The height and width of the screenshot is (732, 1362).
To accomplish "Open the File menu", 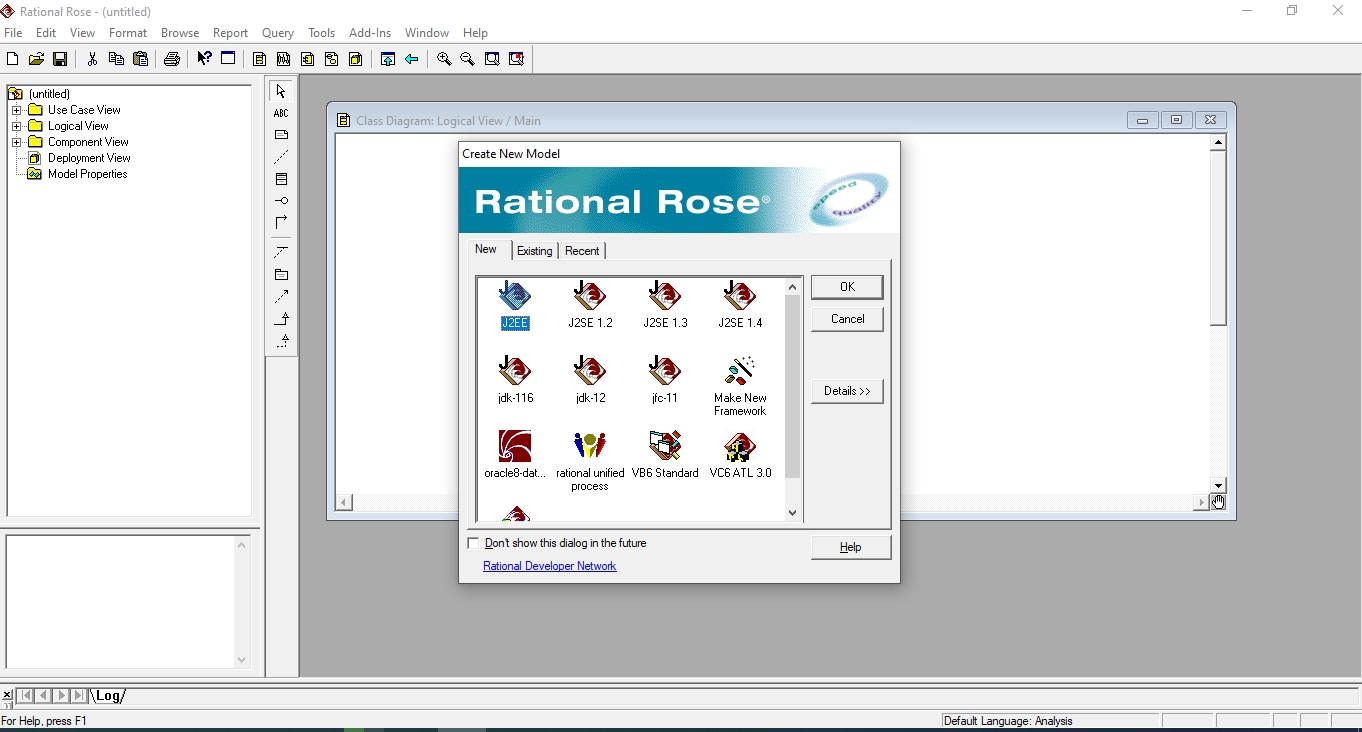I will (13, 33).
